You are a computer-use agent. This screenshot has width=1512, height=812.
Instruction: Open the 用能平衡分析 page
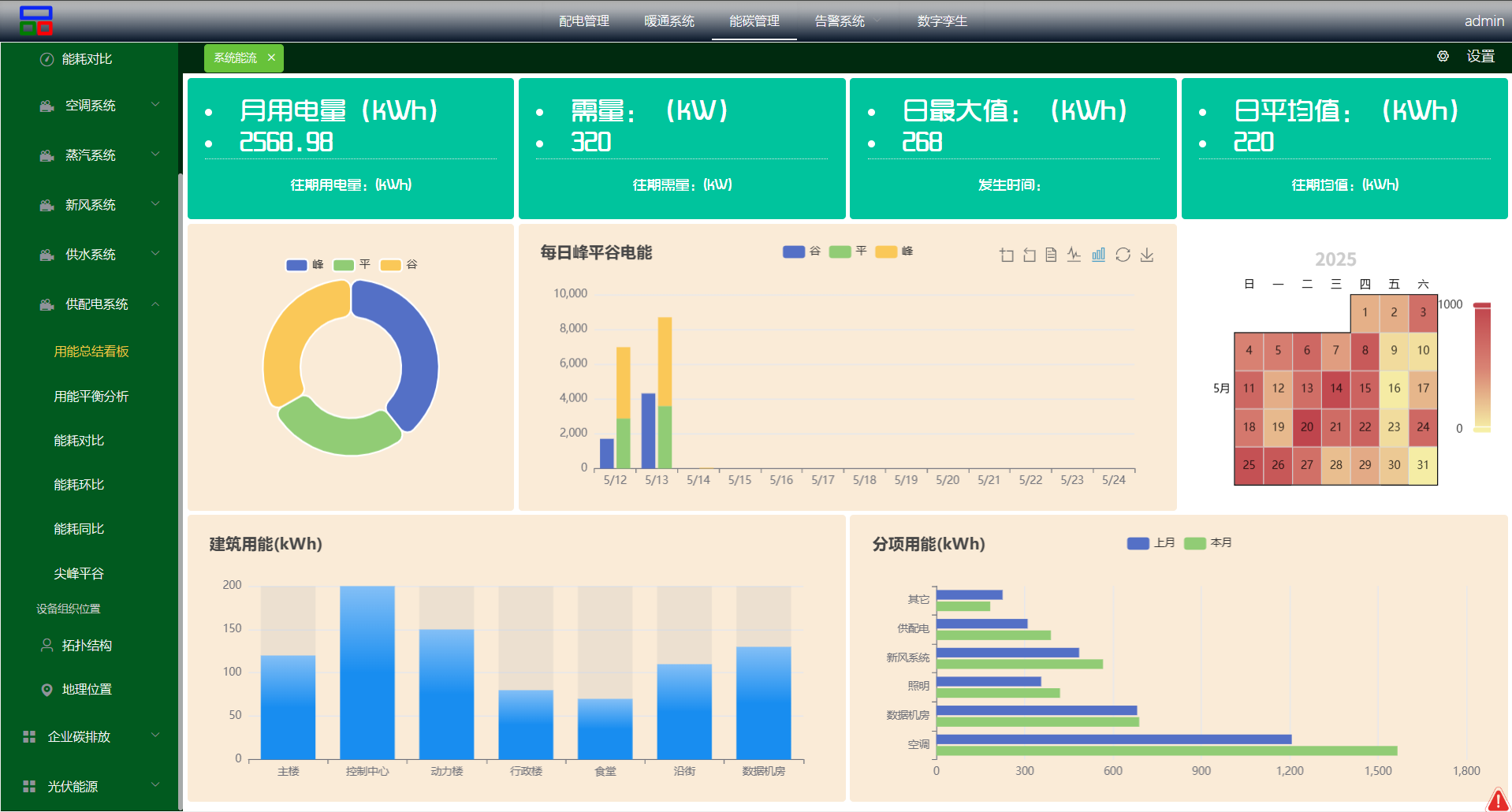91,397
